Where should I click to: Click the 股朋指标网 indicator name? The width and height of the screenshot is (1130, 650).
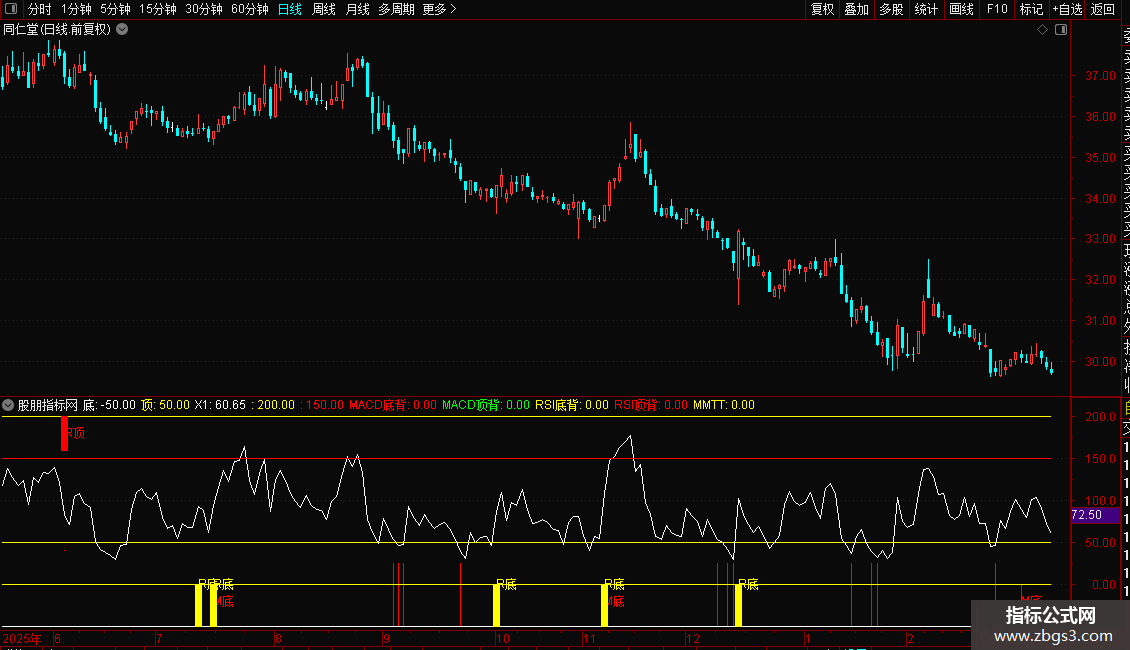(48, 405)
